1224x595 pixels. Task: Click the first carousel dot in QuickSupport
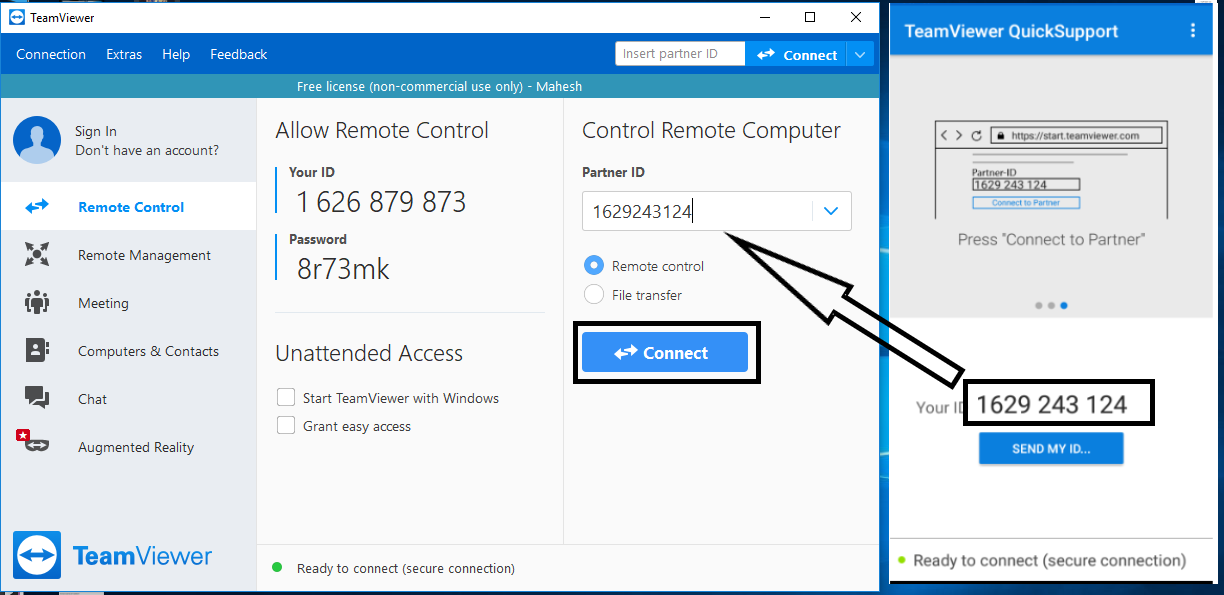(x=1039, y=305)
